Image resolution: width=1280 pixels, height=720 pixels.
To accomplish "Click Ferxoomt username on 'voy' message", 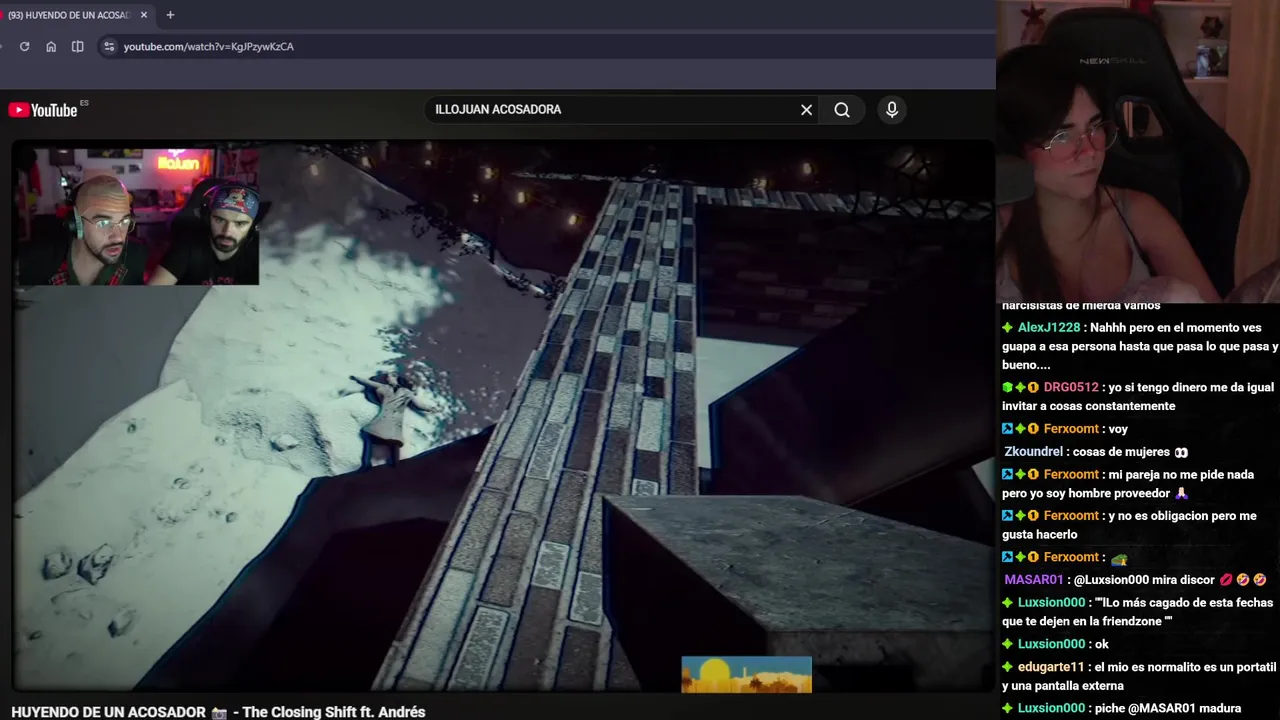I will coord(1071,428).
